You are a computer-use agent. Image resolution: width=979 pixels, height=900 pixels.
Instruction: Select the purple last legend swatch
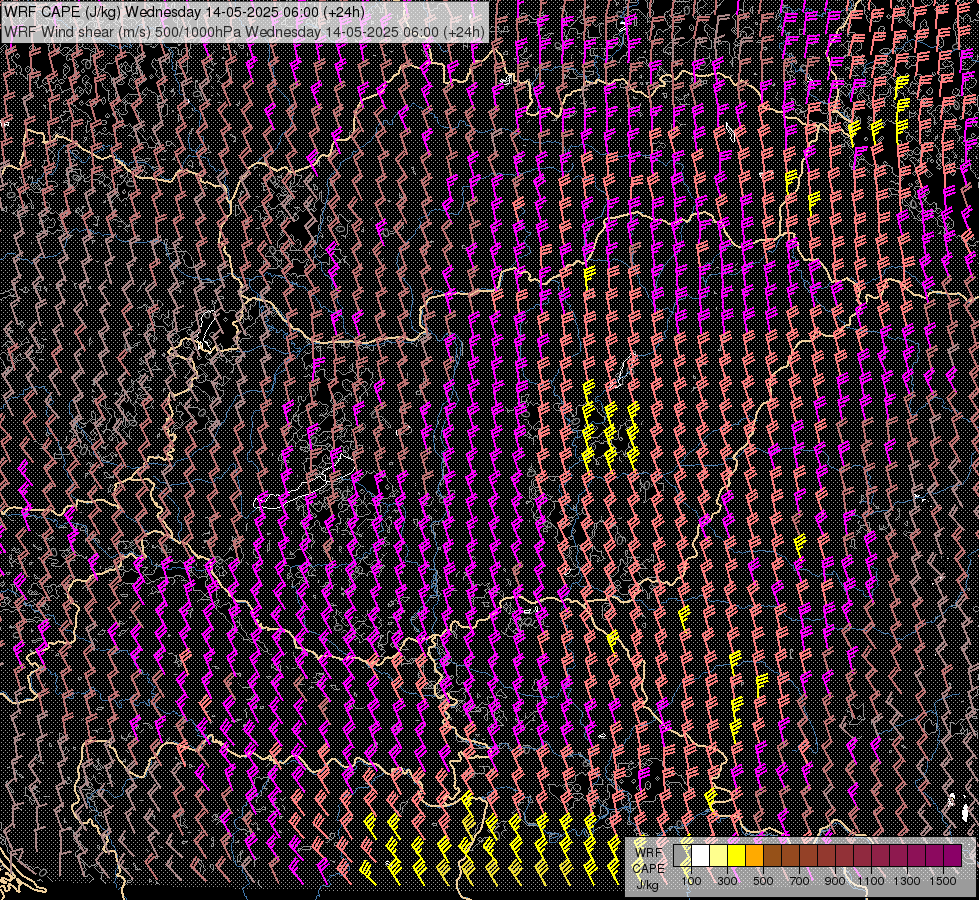(953, 855)
